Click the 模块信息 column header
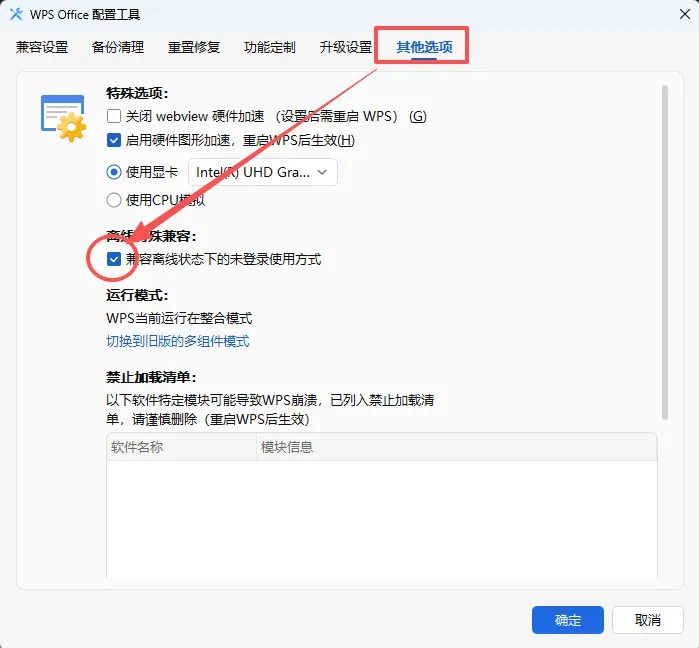The image size is (699, 648). (x=456, y=447)
